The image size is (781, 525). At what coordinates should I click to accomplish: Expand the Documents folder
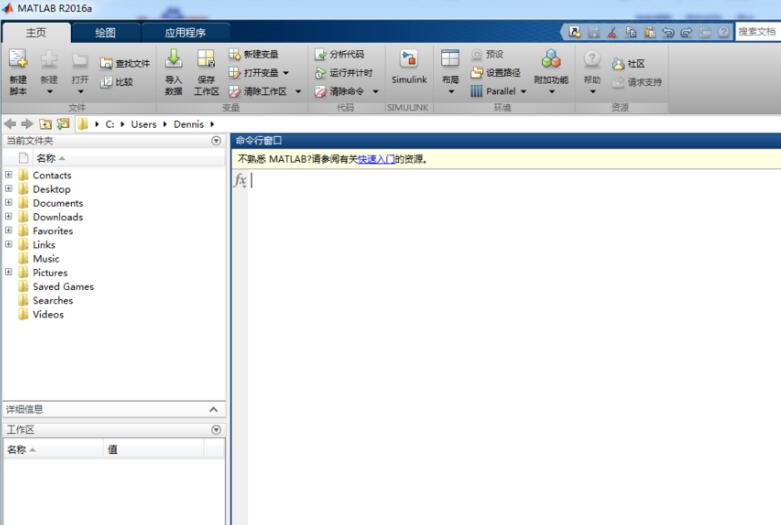(x=8, y=203)
